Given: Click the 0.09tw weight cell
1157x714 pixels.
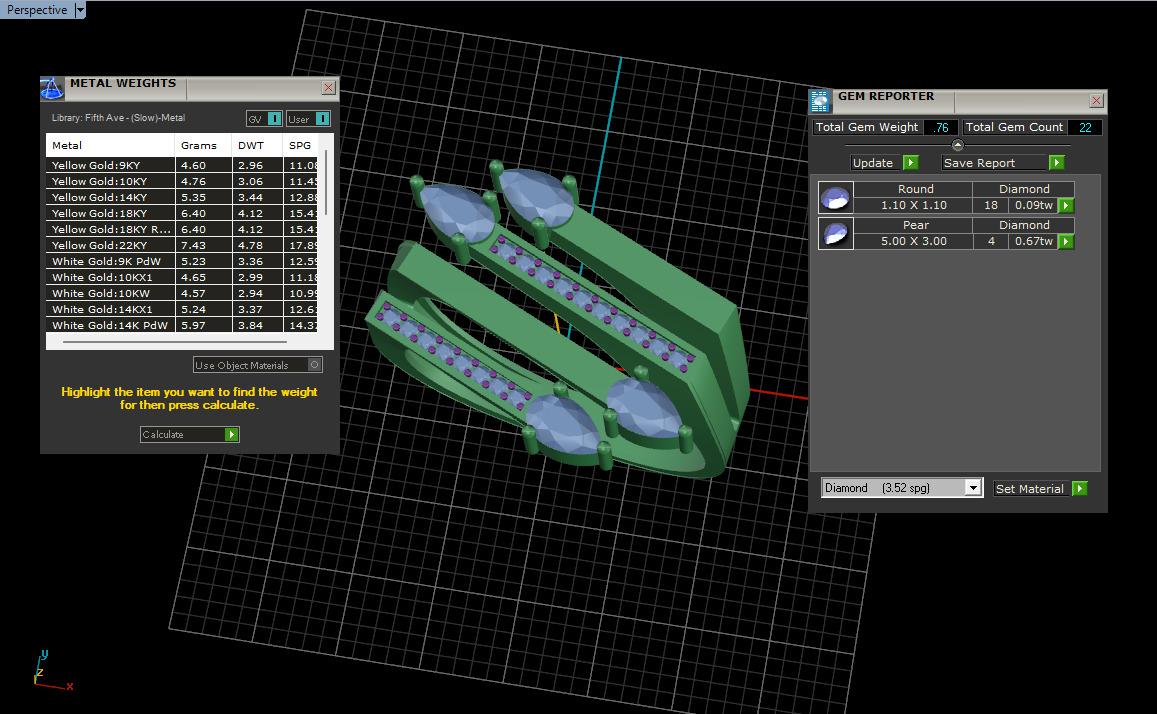Looking at the screenshot, I should 1033,206.
